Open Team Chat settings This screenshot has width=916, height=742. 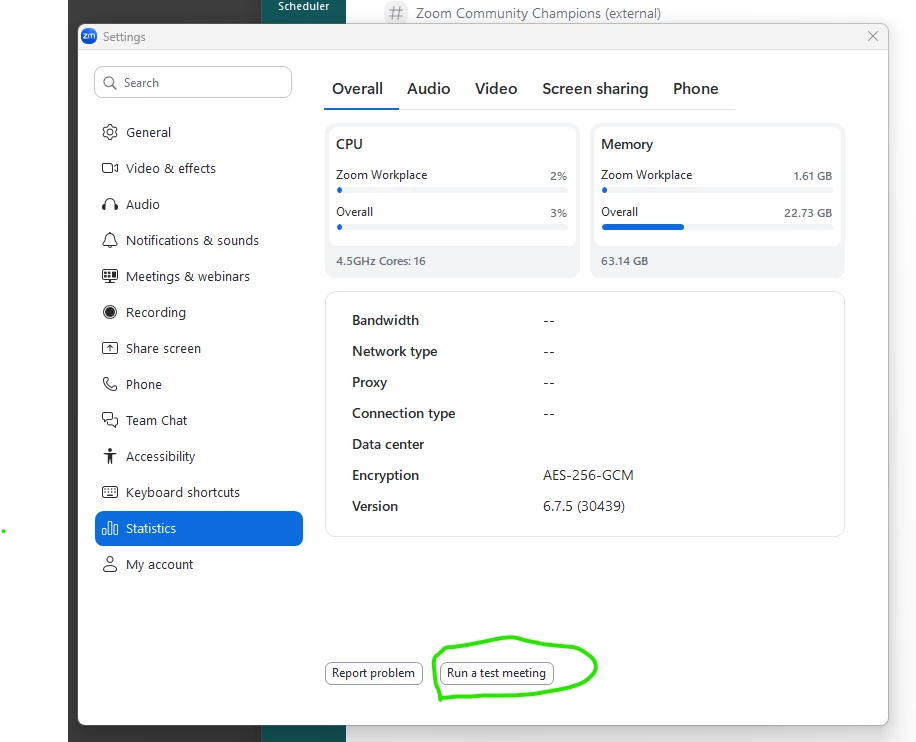click(x=199, y=420)
